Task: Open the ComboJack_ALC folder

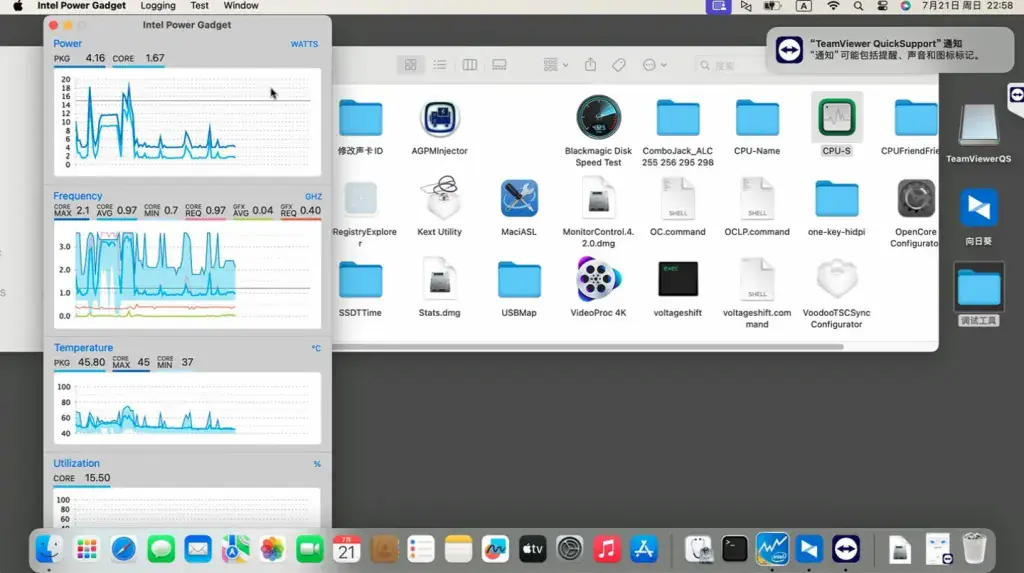Action: (678, 118)
